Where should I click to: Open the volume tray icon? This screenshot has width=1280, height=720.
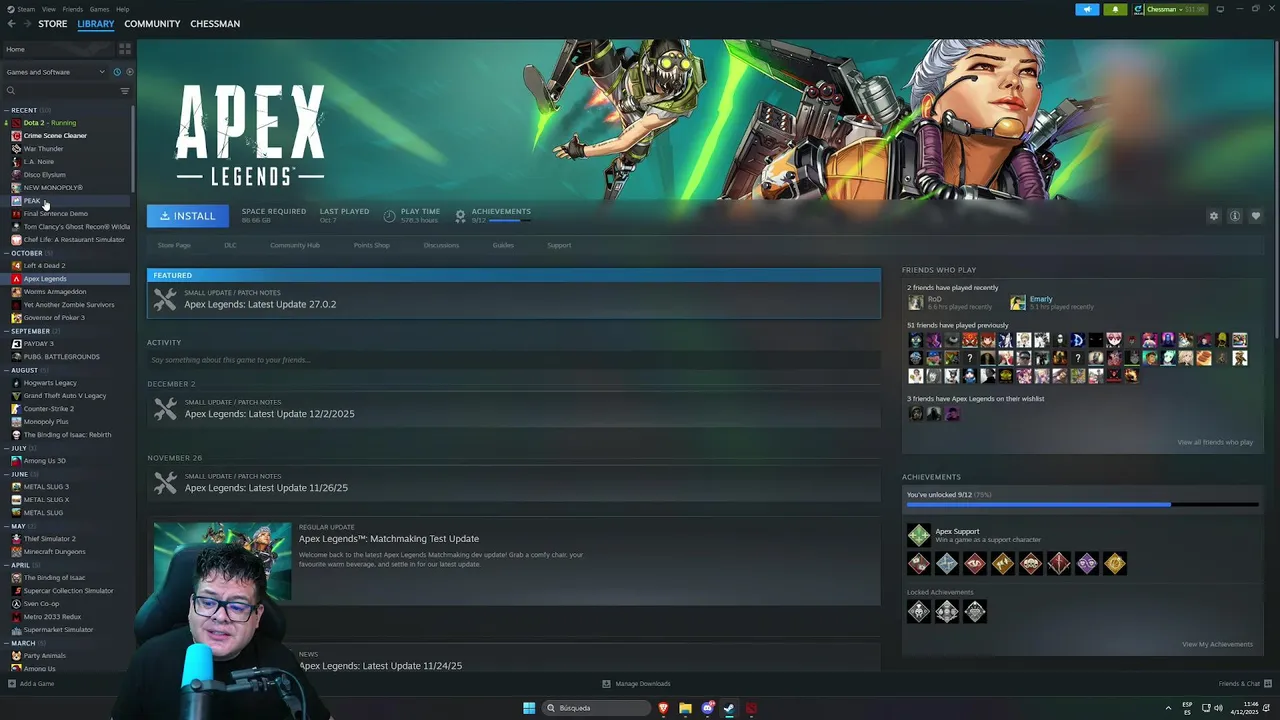1217,708
